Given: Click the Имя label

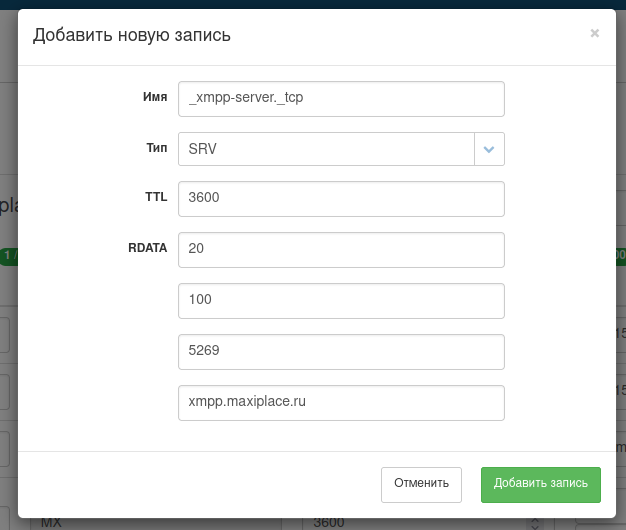Looking at the screenshot, I should coord(155,97).
